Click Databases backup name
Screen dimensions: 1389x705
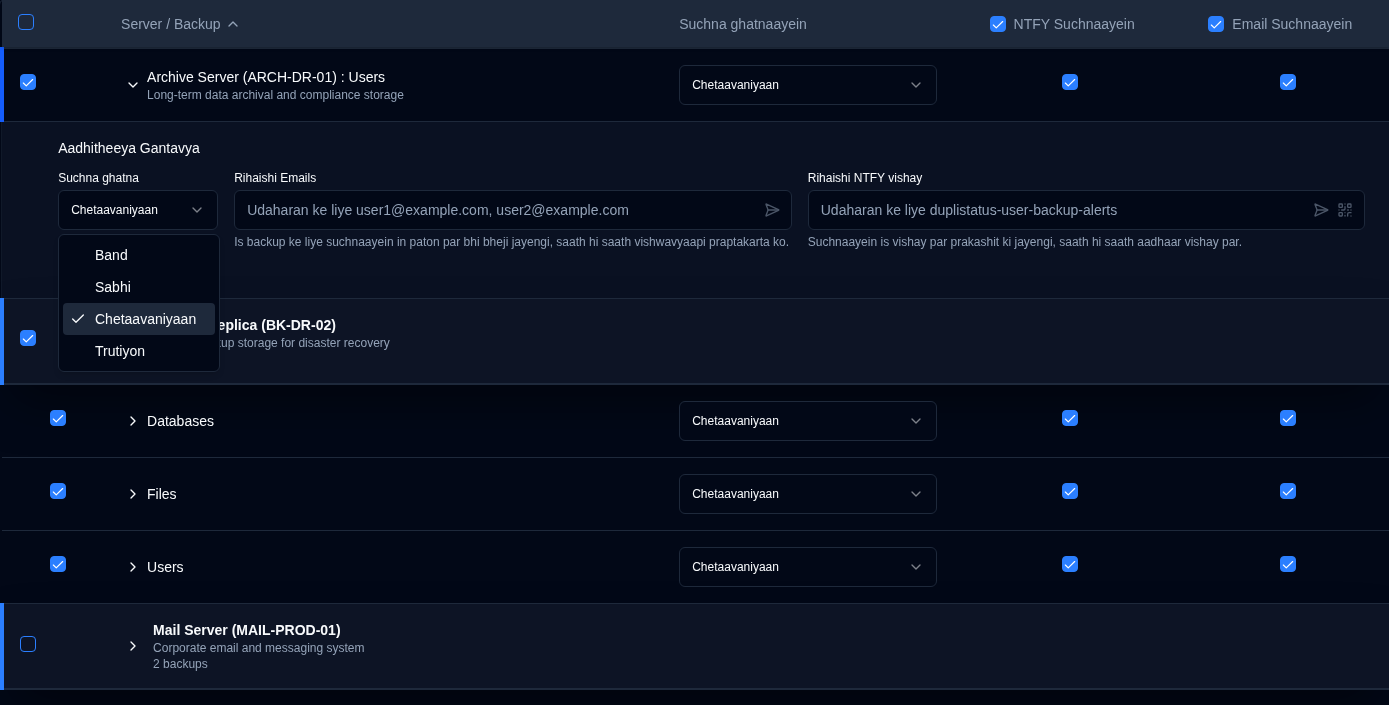(x=180, y=421)
